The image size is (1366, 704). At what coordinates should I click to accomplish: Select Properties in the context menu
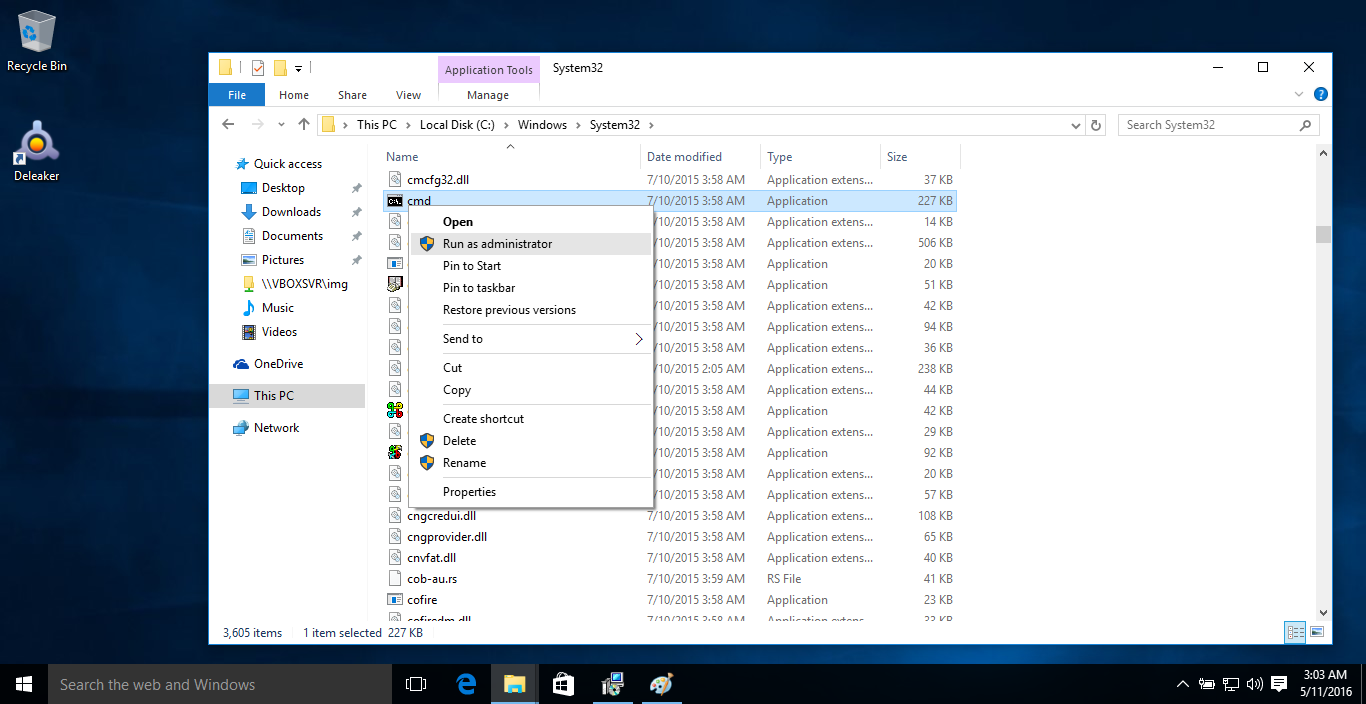(469, 492)
